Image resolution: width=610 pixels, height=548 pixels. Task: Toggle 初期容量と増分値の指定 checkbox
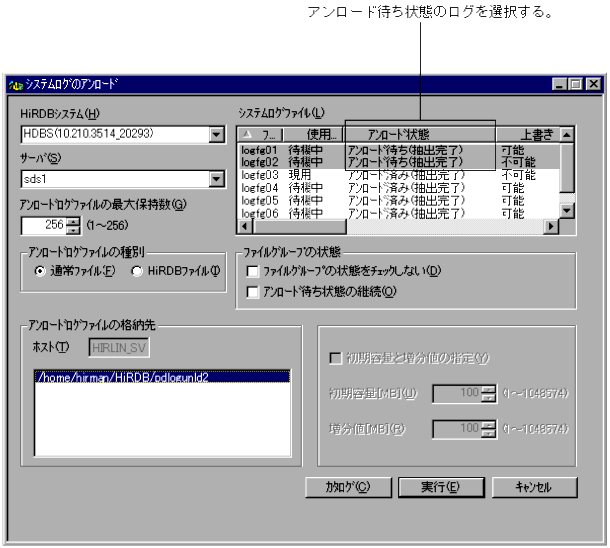point(335,358)
